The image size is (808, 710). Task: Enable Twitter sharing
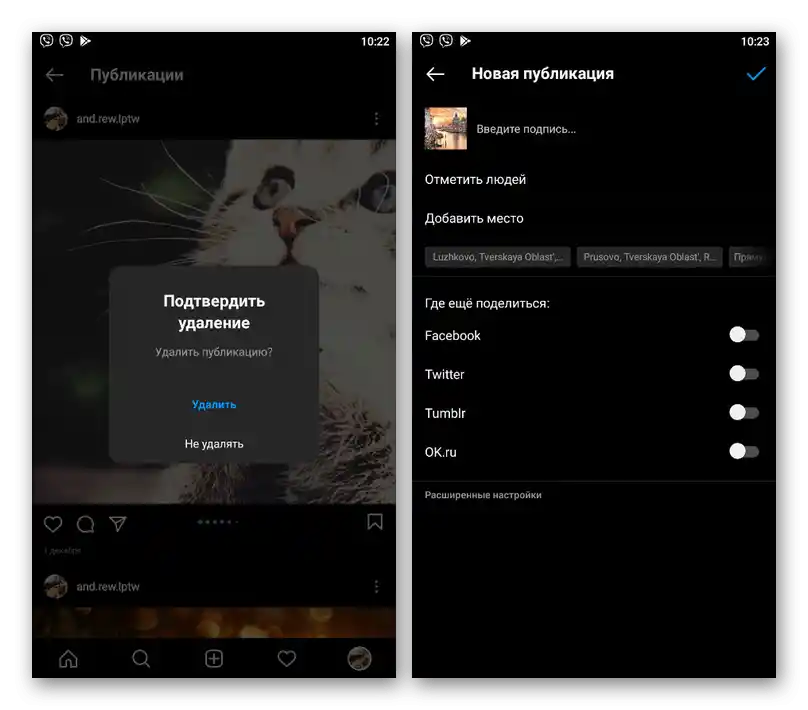(744, 373)
